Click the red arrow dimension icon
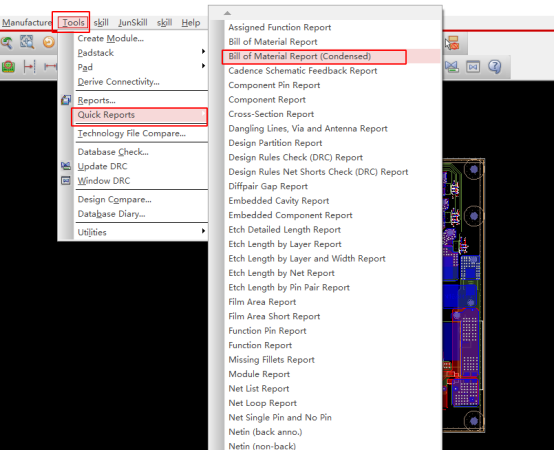The image size is (554, 450). coord(29,66)
